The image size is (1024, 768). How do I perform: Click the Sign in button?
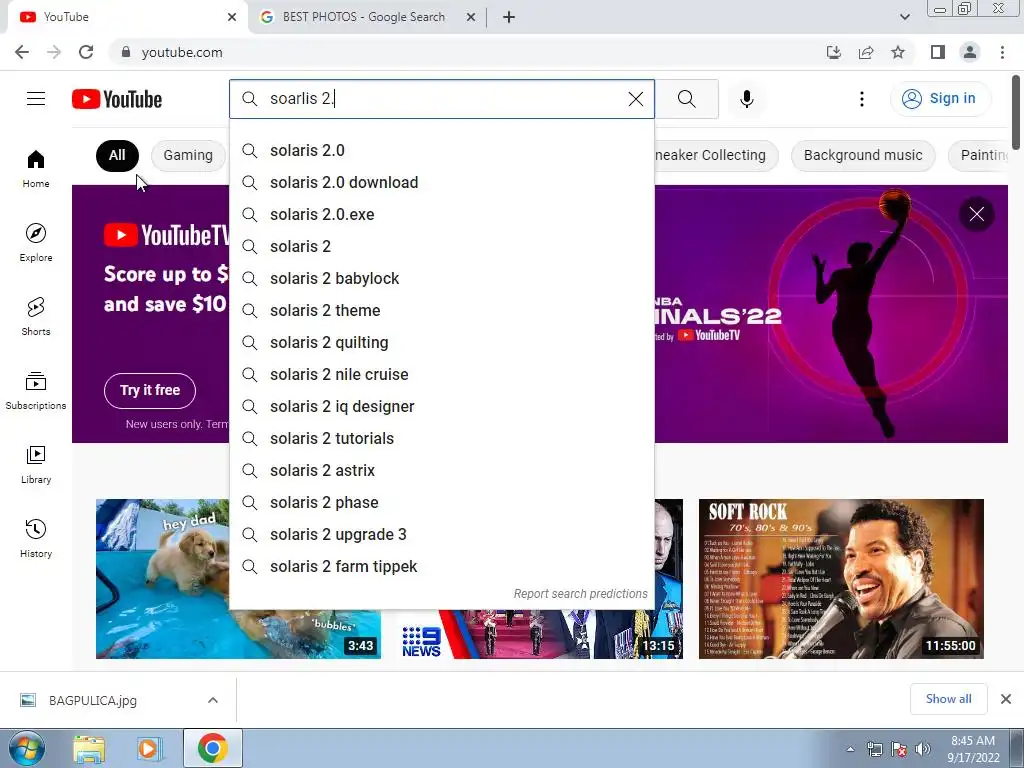click(x=940, y=99)
